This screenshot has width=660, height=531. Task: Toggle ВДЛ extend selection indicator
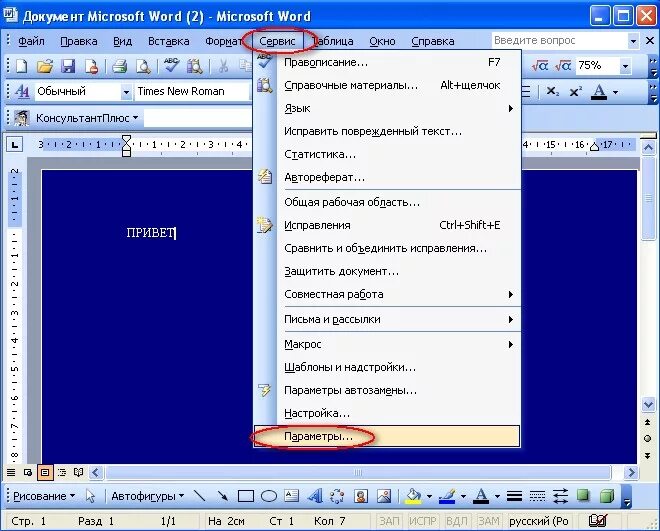[456, 521]
